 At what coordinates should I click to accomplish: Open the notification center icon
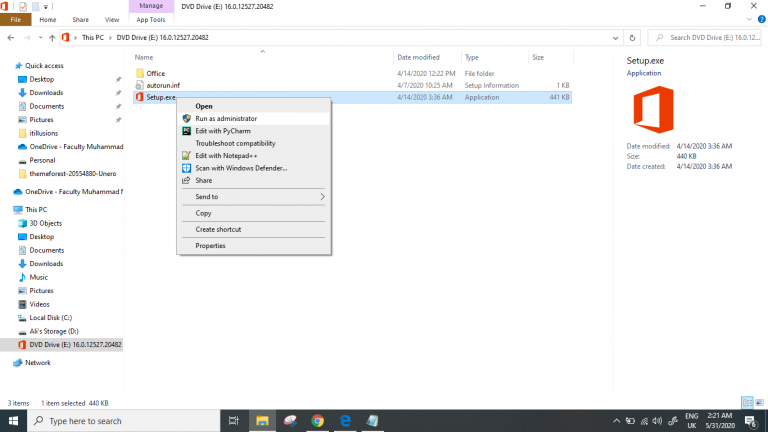click(x=751, y=421)
